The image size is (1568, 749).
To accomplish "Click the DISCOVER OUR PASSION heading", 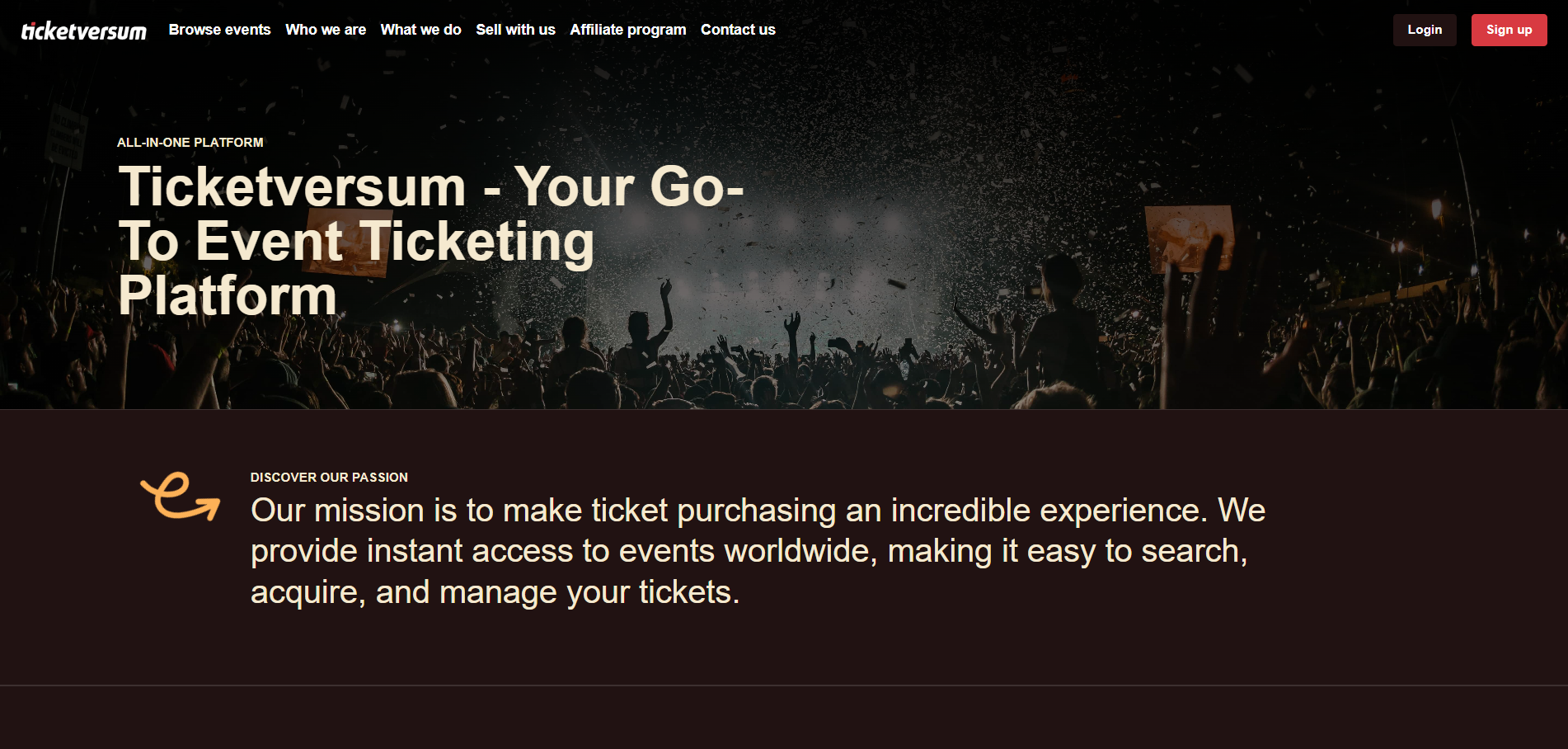I will pos(328,477).
